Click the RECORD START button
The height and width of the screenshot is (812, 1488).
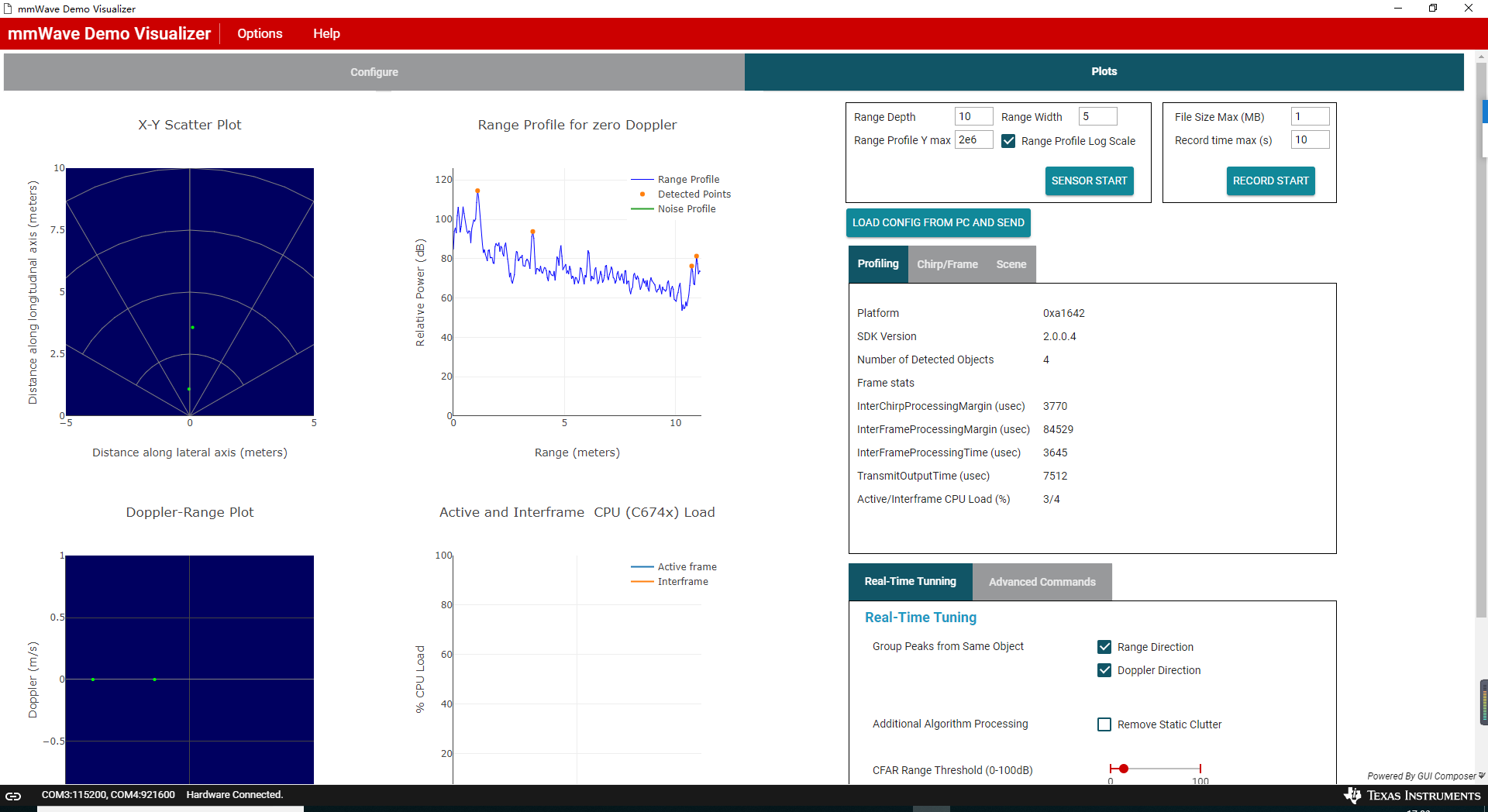1270,181
